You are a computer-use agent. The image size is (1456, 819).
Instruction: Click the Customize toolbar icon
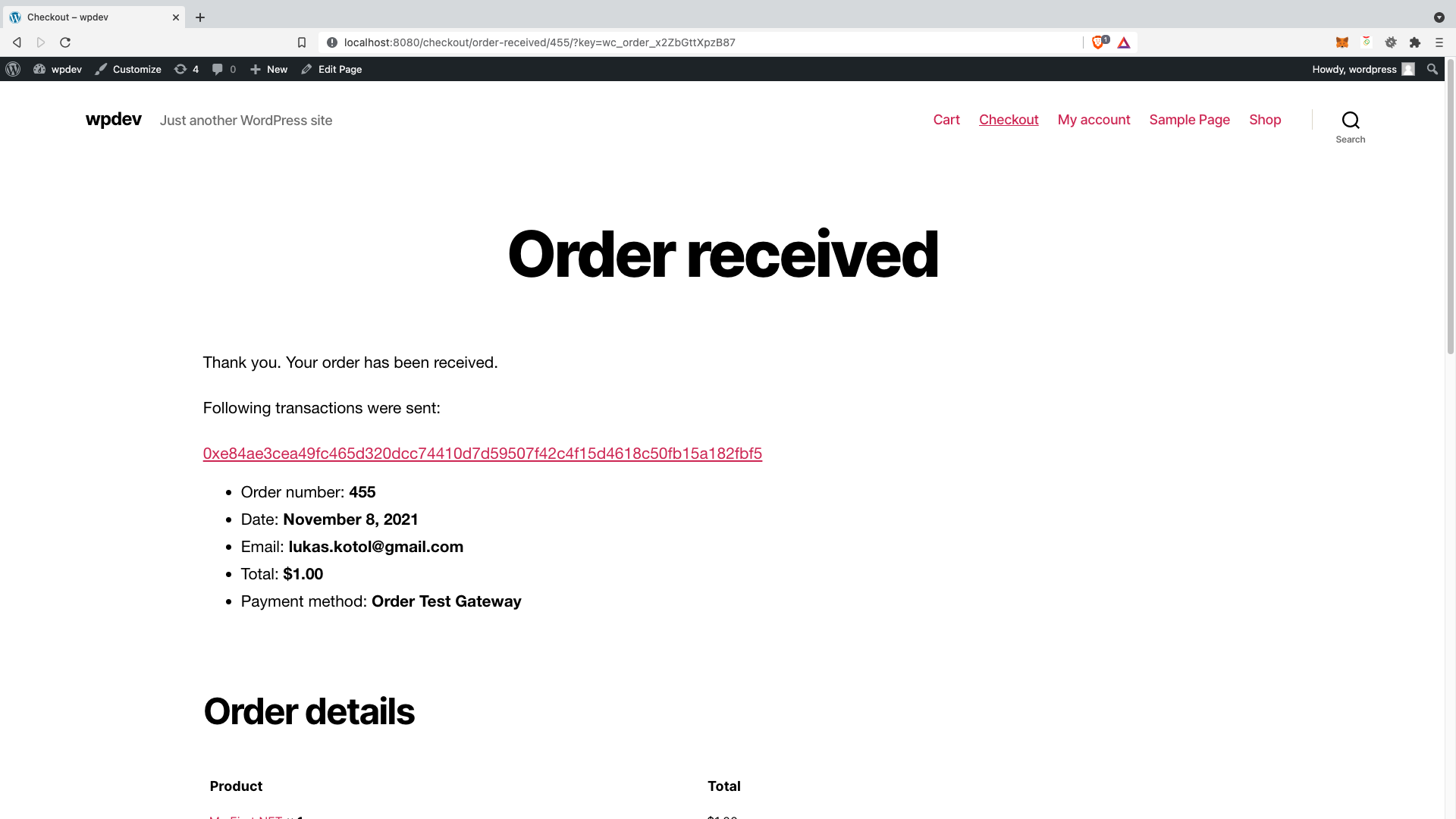click(101, 68)
